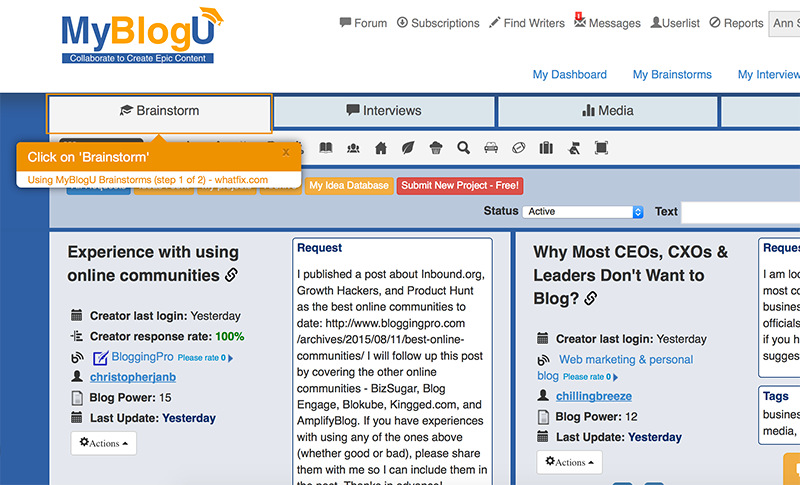Open Reports in the top menu
This screenshot has width=800, height=485.
pos(736,23)
